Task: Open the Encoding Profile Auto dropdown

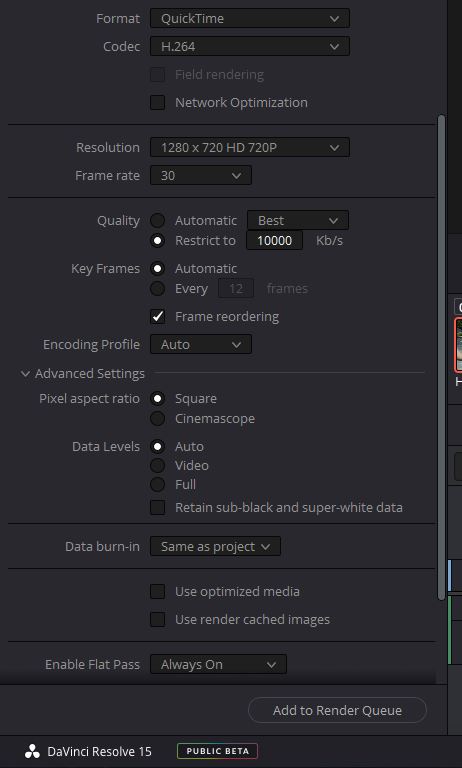Action: (201, 344)
